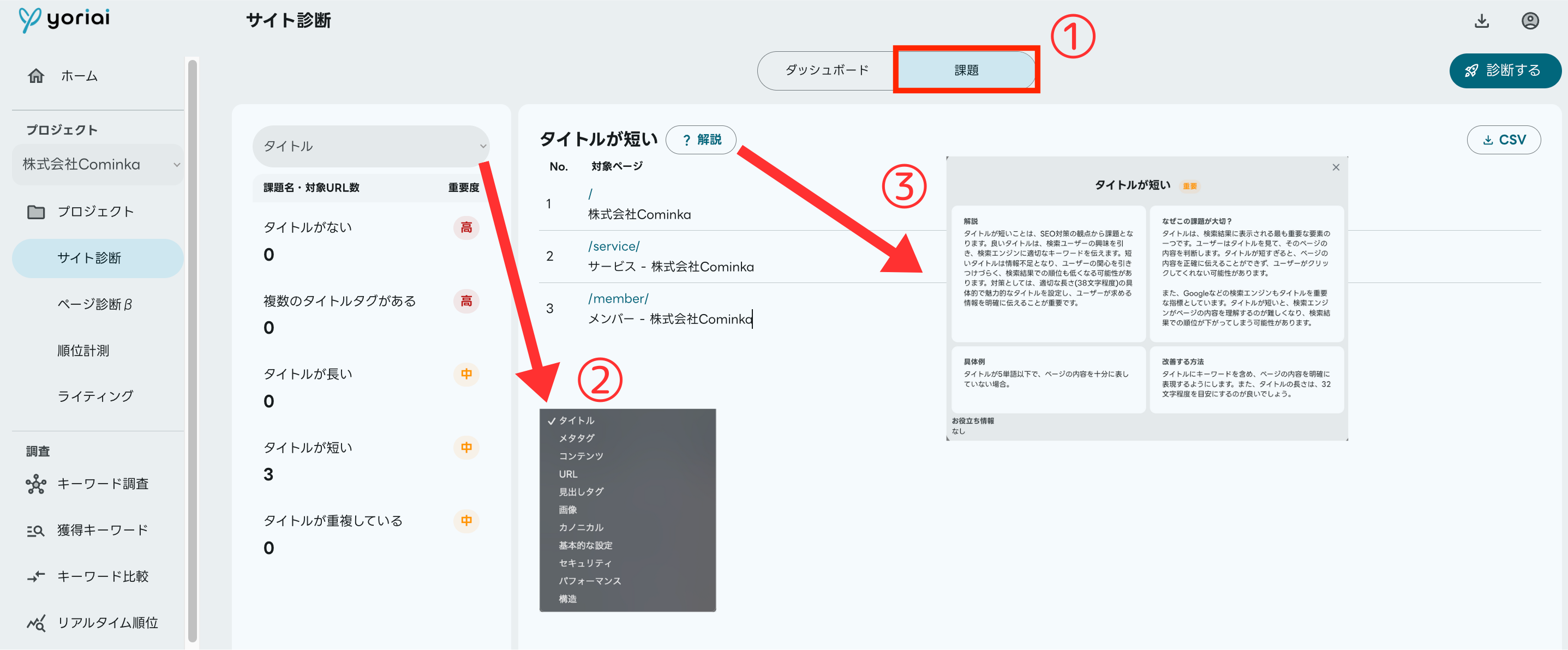Click 高 badge for 複数のタイトルタグがある
This screenshot has height=650, width=1568.
coord(466,301)
